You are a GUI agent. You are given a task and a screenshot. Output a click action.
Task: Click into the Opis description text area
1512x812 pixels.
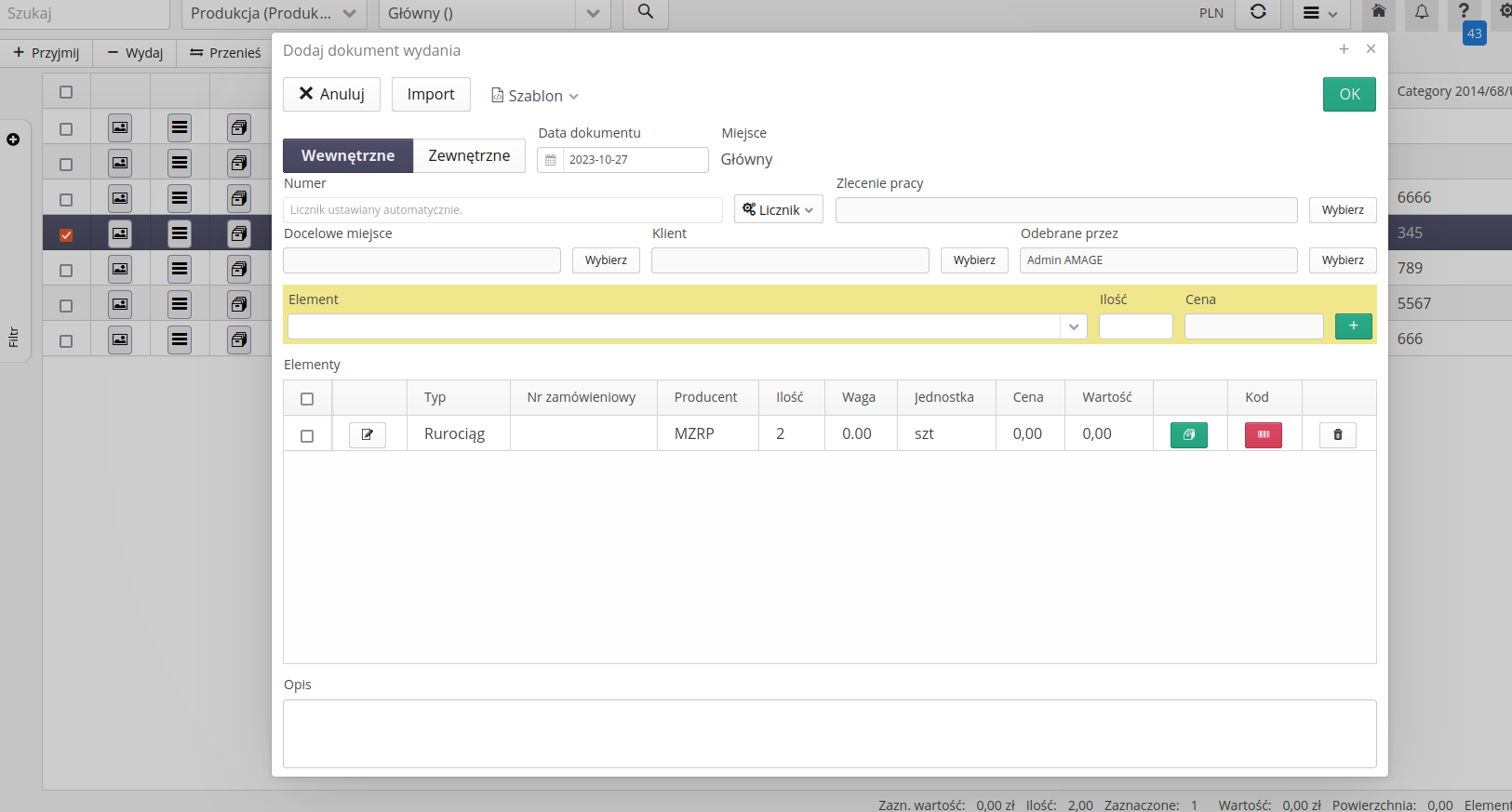(x=829, y=733)
